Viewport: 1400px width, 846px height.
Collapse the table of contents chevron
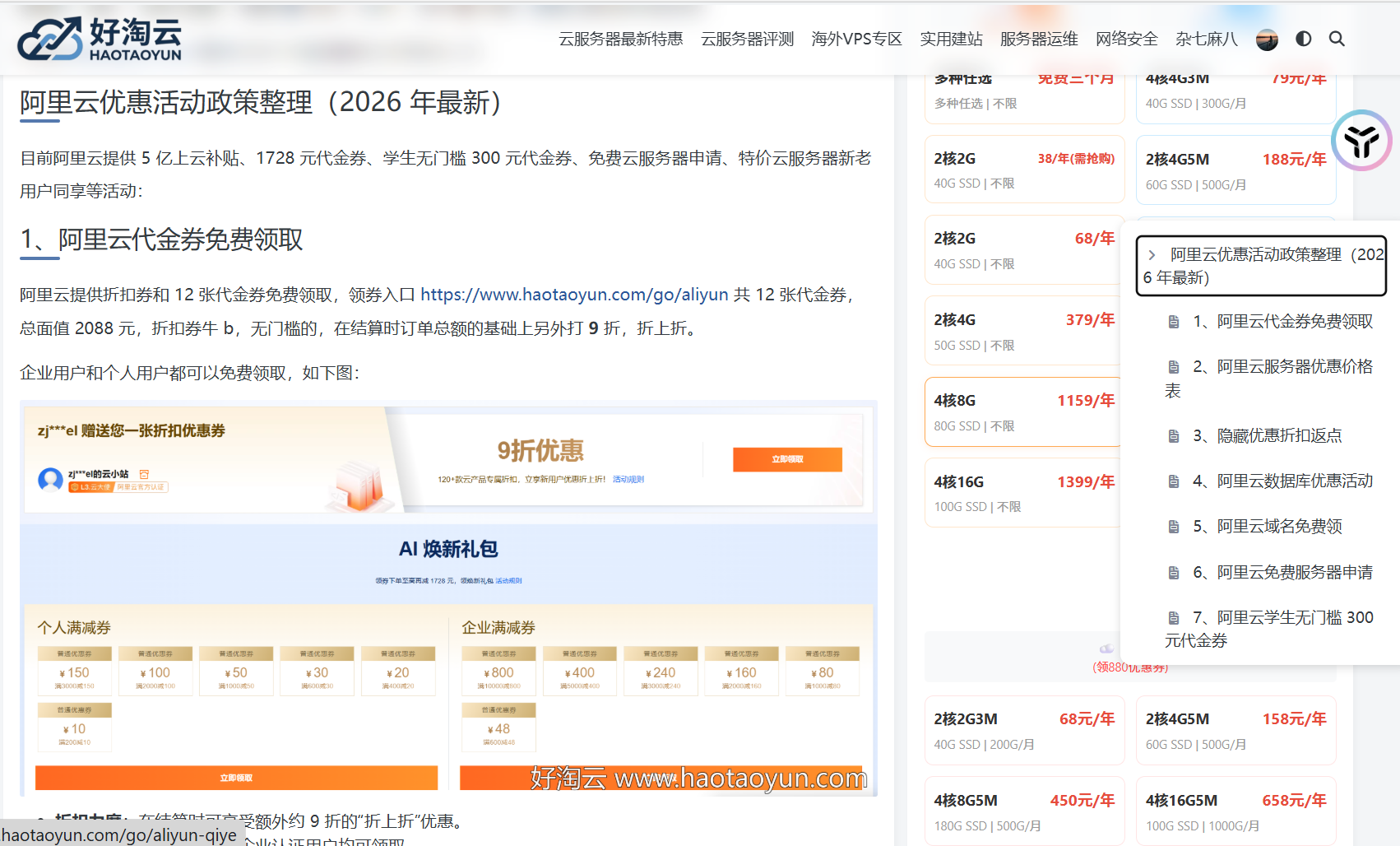[x=1152, y=255]
